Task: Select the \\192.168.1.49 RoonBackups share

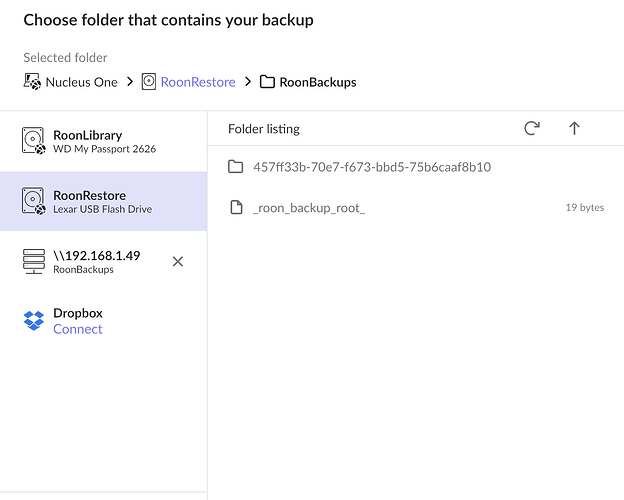Action: tap(103, 262)
